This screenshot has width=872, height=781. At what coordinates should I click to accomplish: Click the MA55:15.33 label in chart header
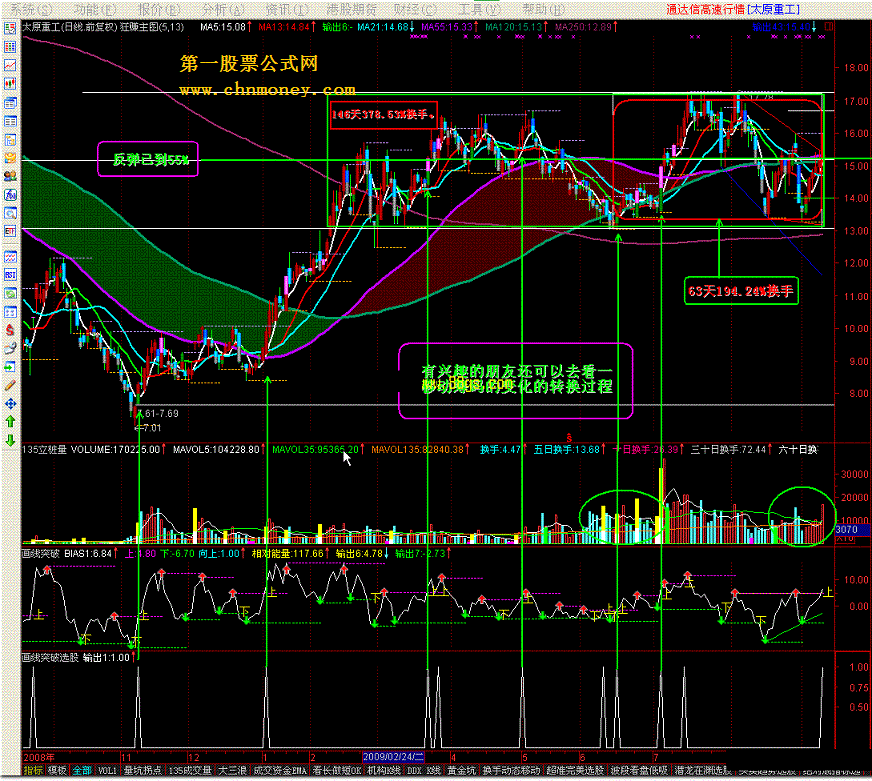tap(448, 27)
